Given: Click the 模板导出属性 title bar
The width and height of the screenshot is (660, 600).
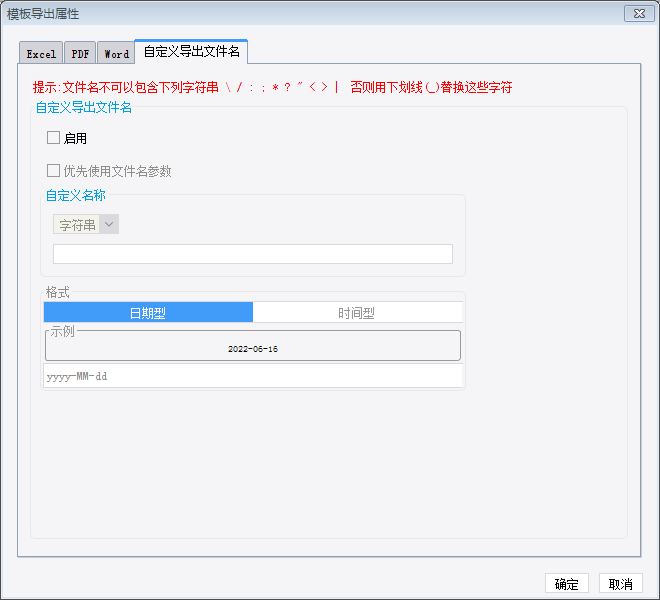Looking at the screenshot, I should point(311,13).
